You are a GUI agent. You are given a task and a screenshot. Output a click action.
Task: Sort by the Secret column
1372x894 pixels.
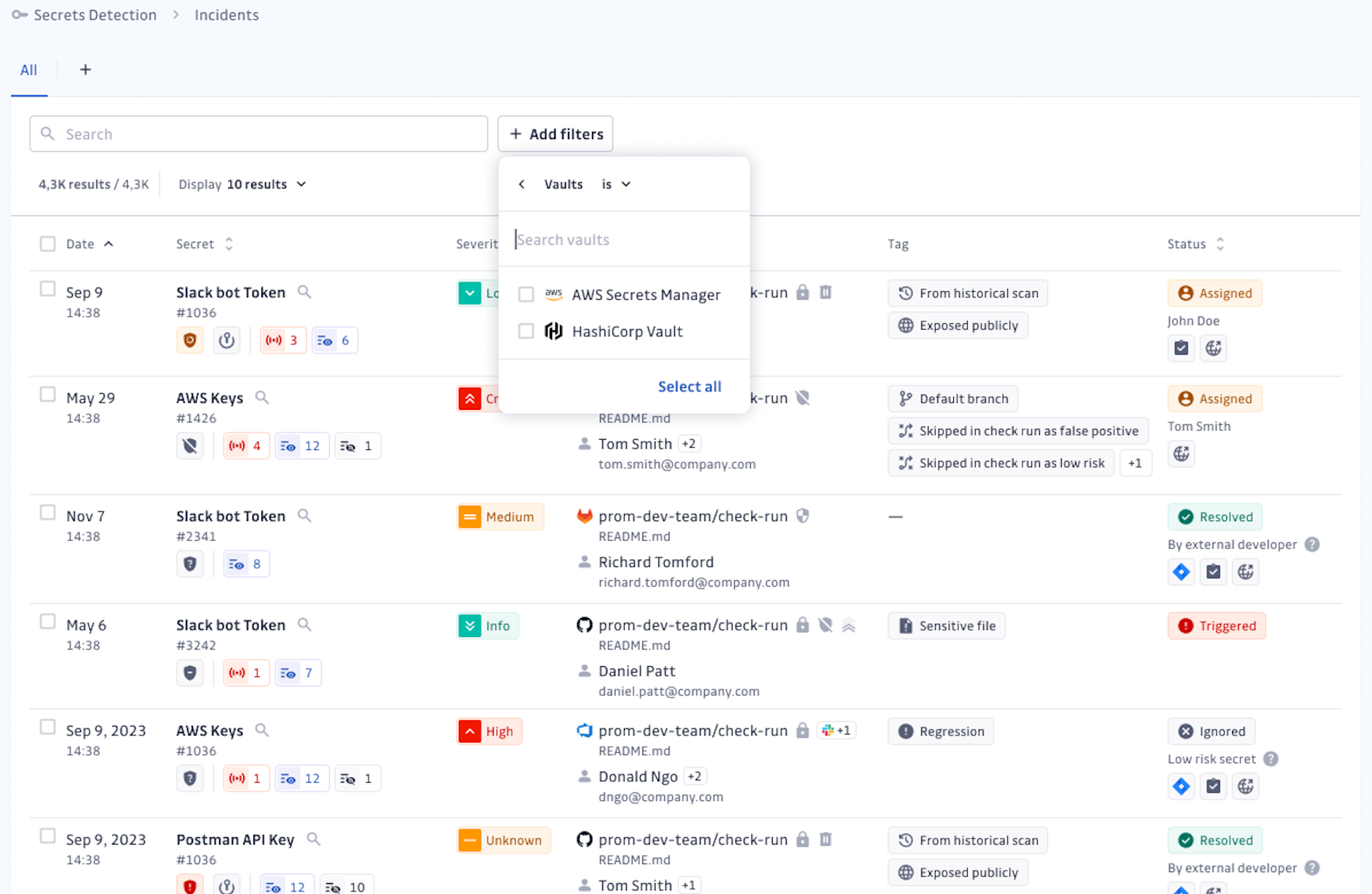click(x=205, y=244)
